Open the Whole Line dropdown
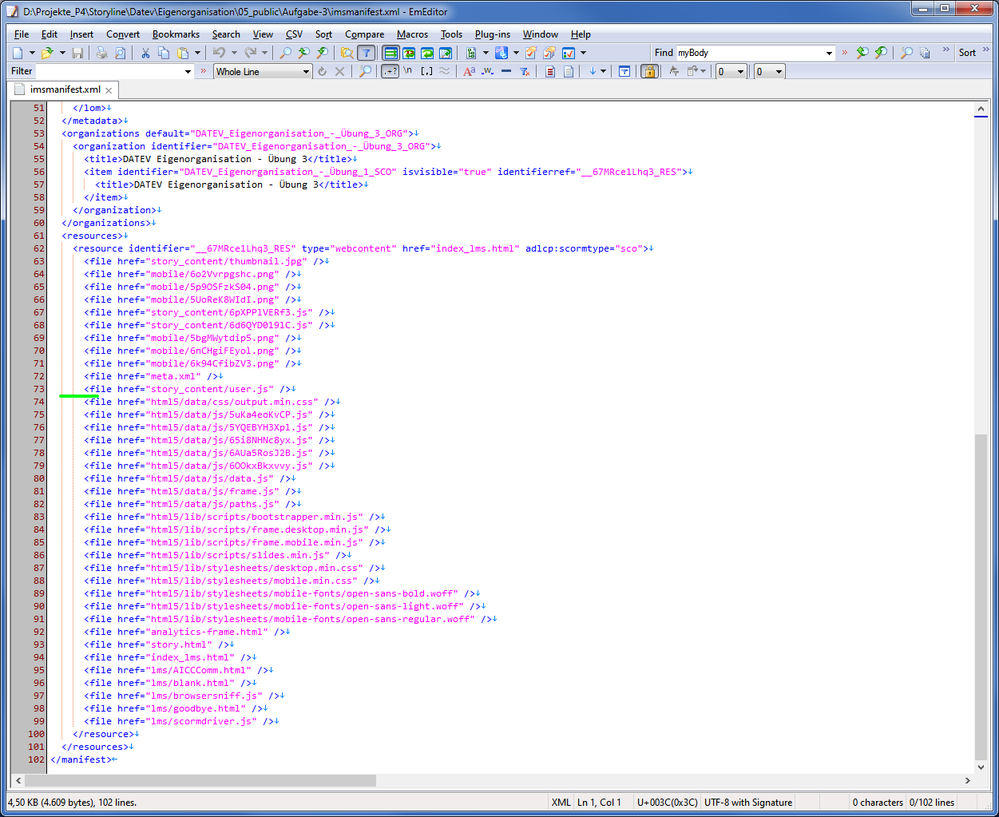Image resolution: width=999 pixels, height=817 pixels. click(x=306, y=72)
